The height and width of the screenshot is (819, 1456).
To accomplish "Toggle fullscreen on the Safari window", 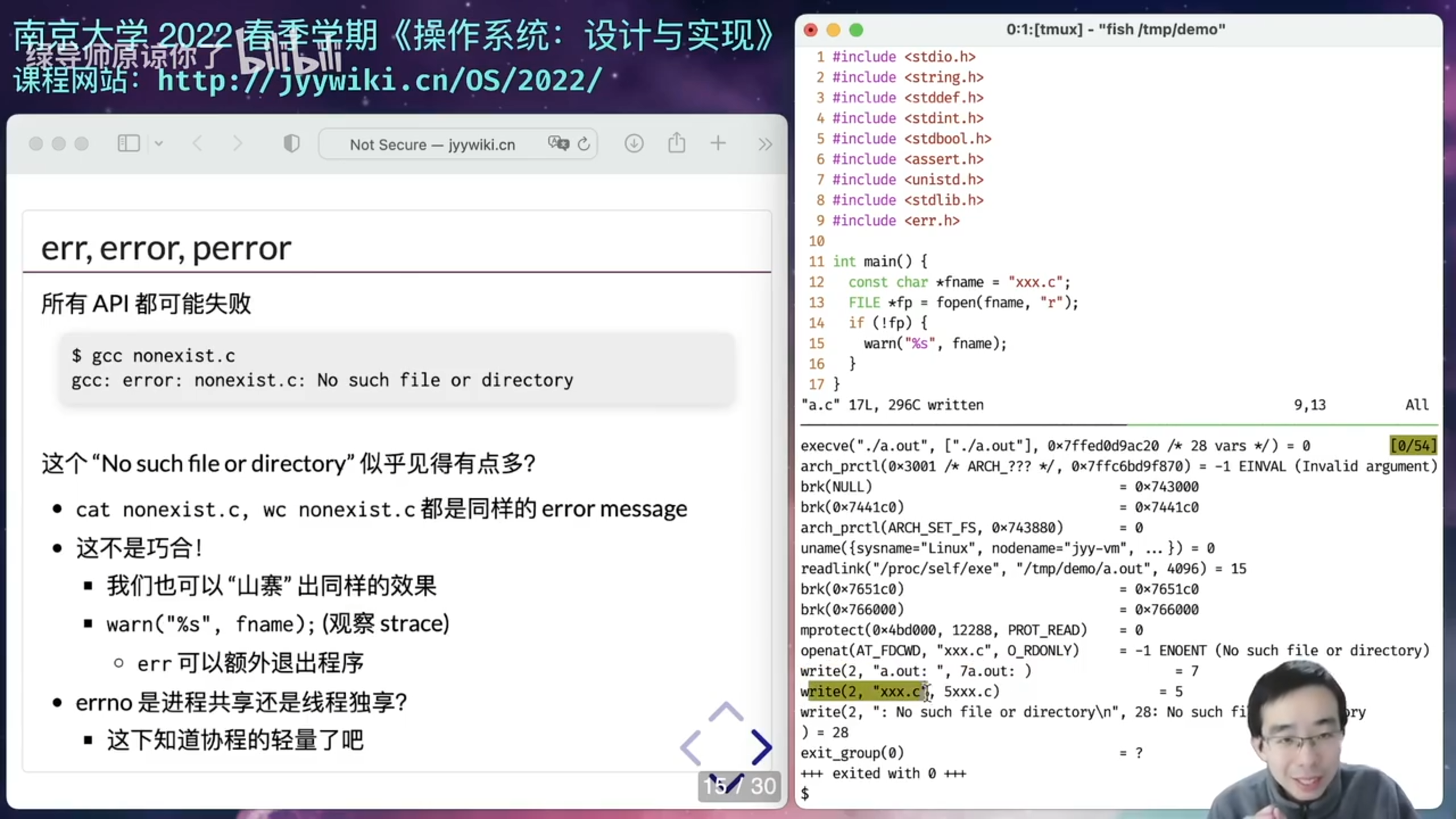I will 81,143.
